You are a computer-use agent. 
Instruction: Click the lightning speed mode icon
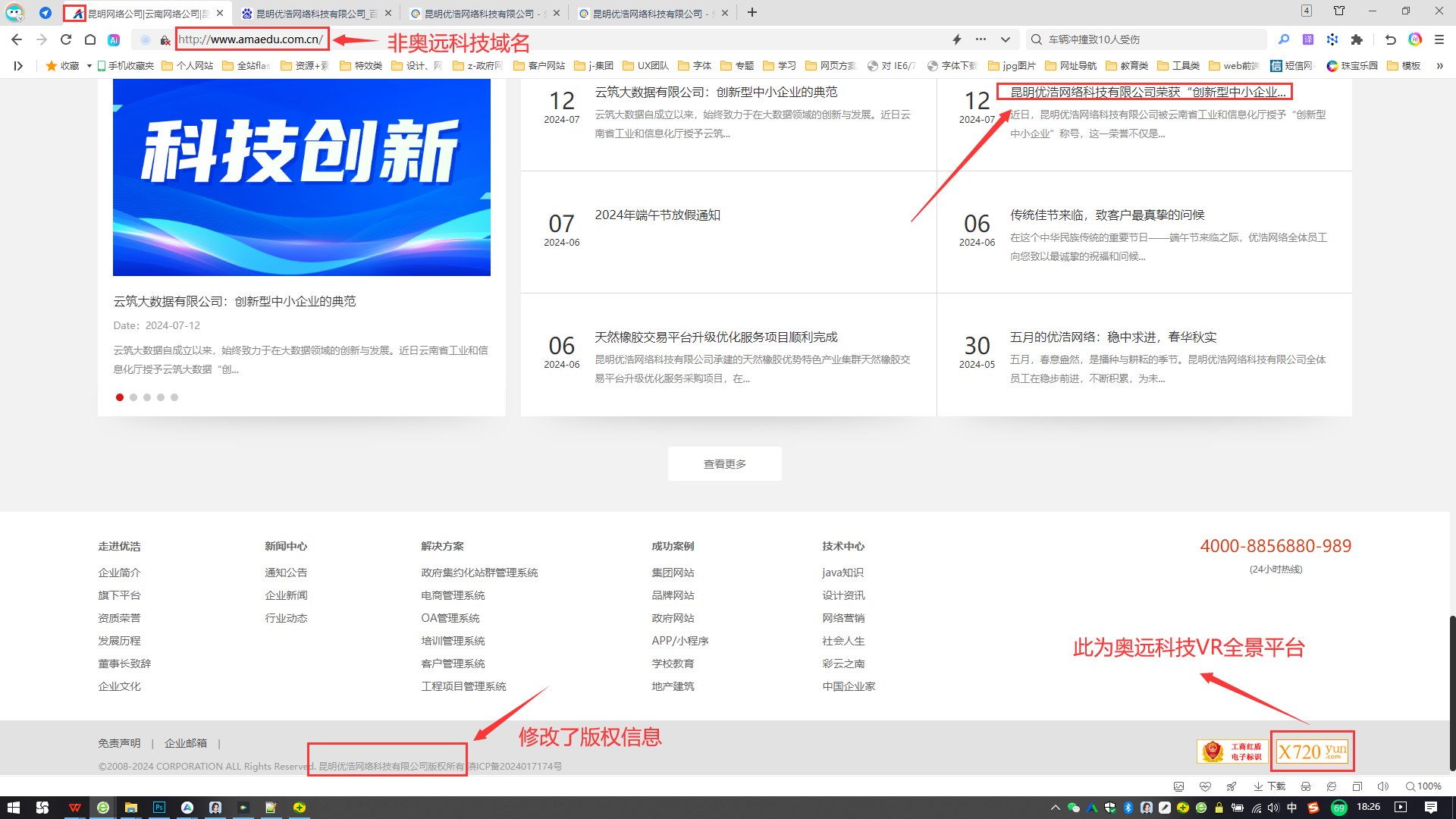click(957, 39)
